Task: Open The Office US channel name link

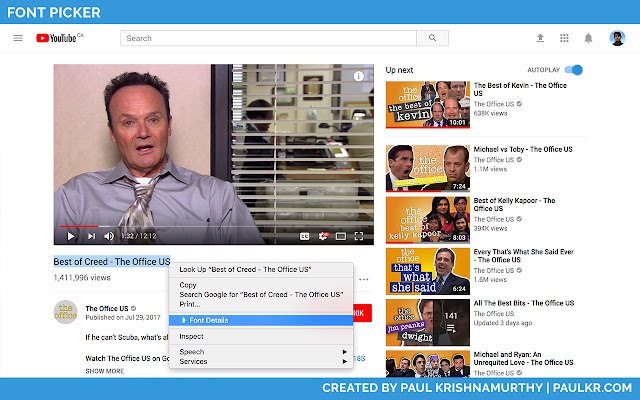Action: 107,309
